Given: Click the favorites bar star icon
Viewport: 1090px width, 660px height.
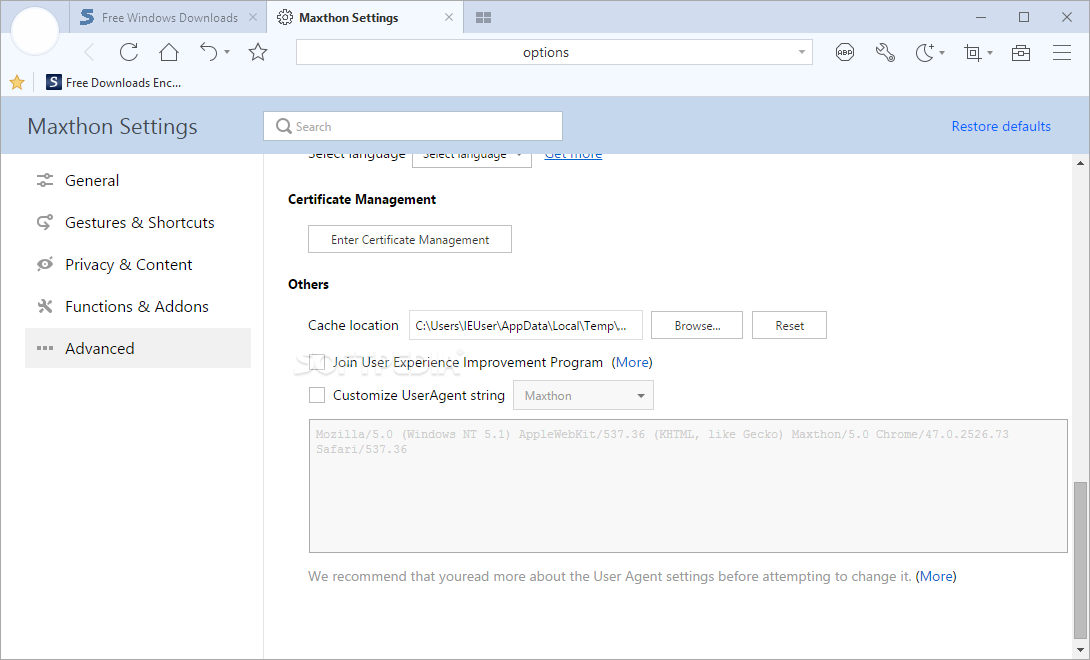Looking at the screenshot, I should click(x=17, y=83).
